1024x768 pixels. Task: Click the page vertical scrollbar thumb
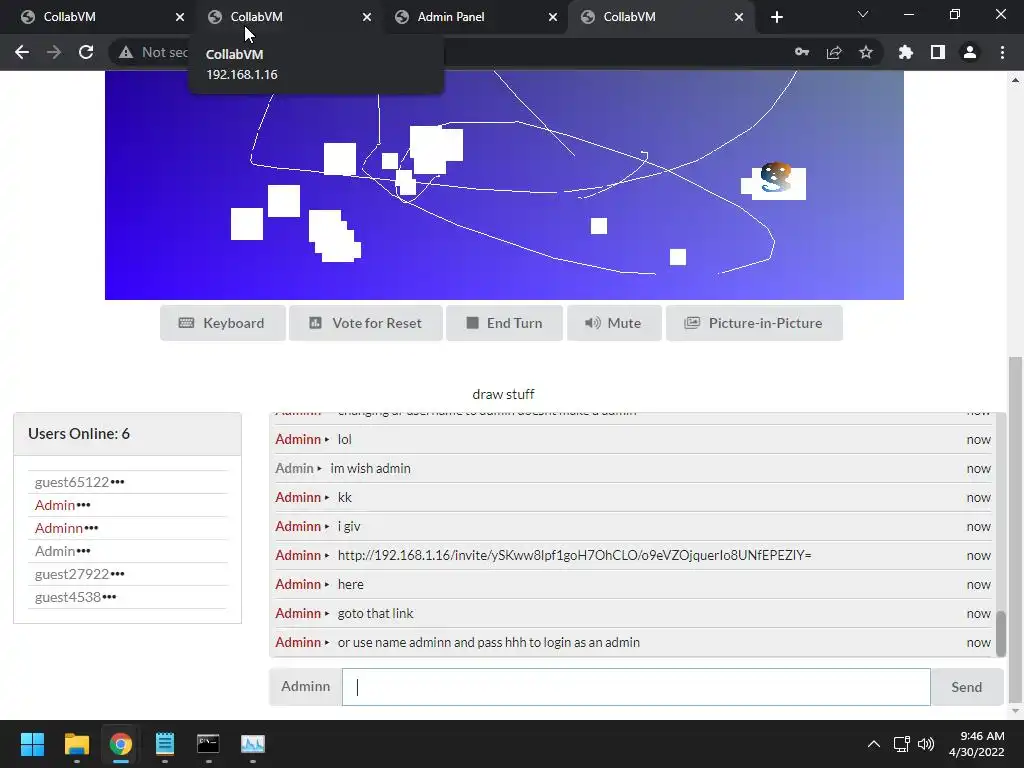tap(1015, 529)
